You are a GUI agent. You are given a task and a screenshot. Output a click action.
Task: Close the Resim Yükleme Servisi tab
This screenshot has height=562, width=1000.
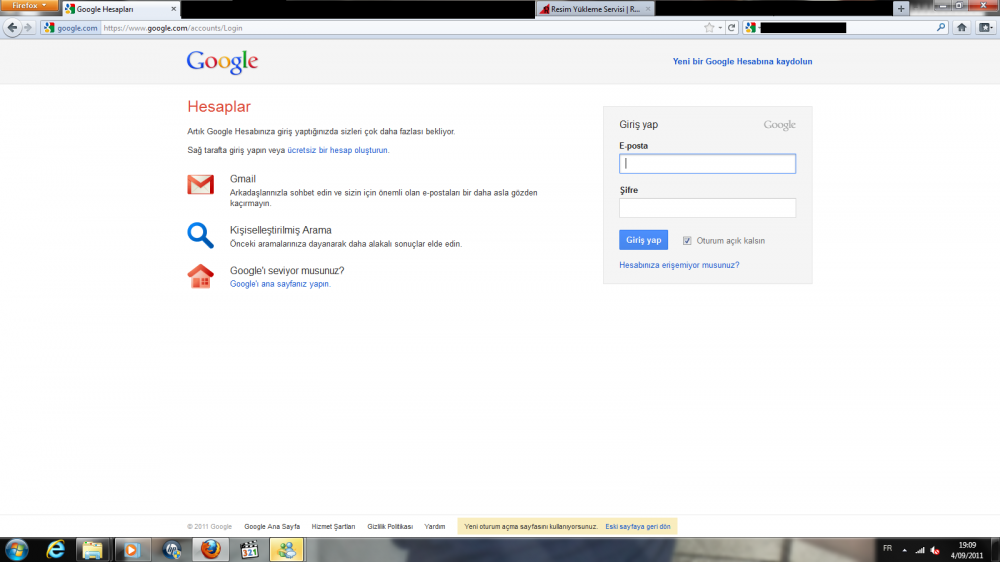tap(648, 9)
